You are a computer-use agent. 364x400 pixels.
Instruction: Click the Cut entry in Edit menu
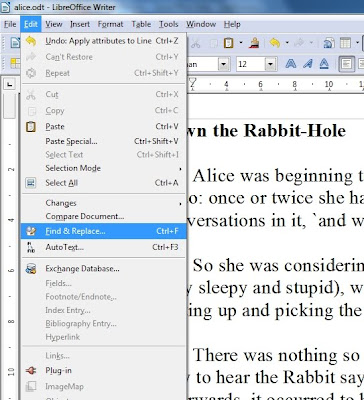[103, 94]
